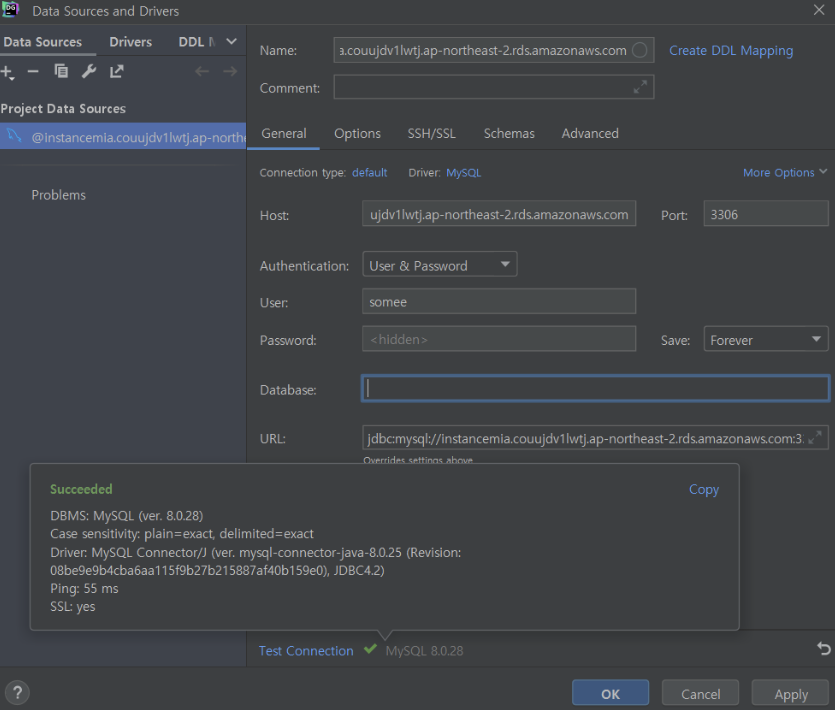Click the Succeeded status text

[81, 489]
